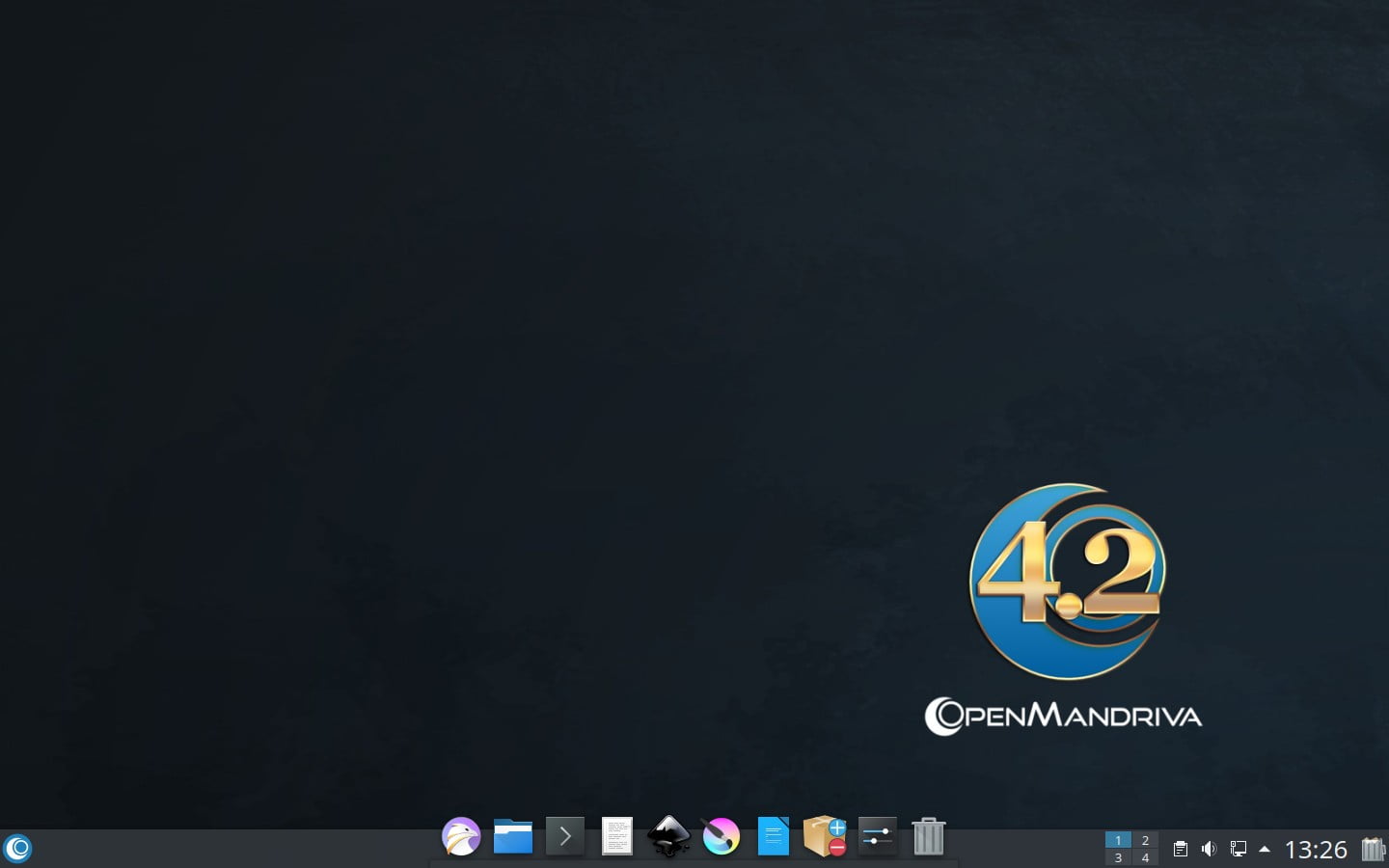1389x868 pixels.
Task: Switch to virtual desktop 4
Action: click(x=1145, y=857)
